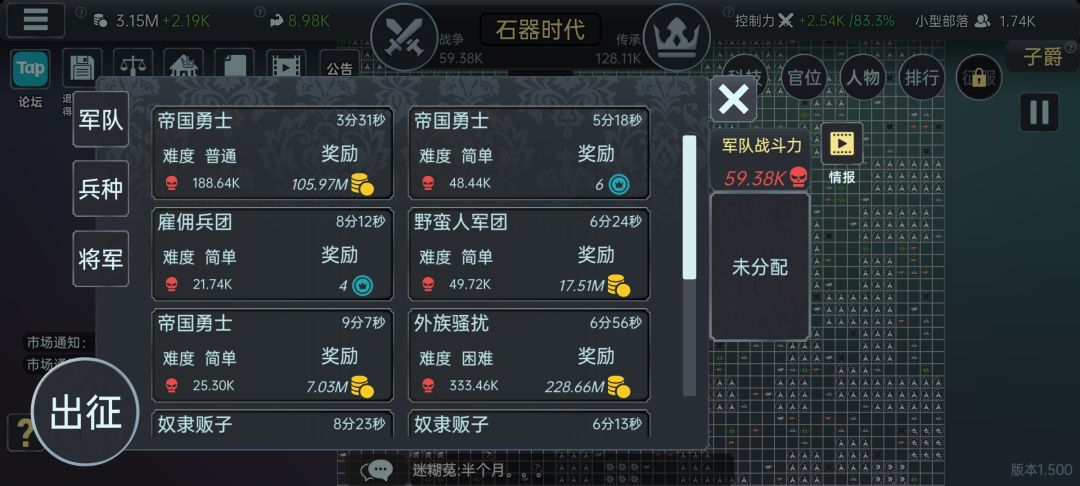1080x486 pixels.
Task: Launch expedition with 出征 button
Action: [85, 412]
